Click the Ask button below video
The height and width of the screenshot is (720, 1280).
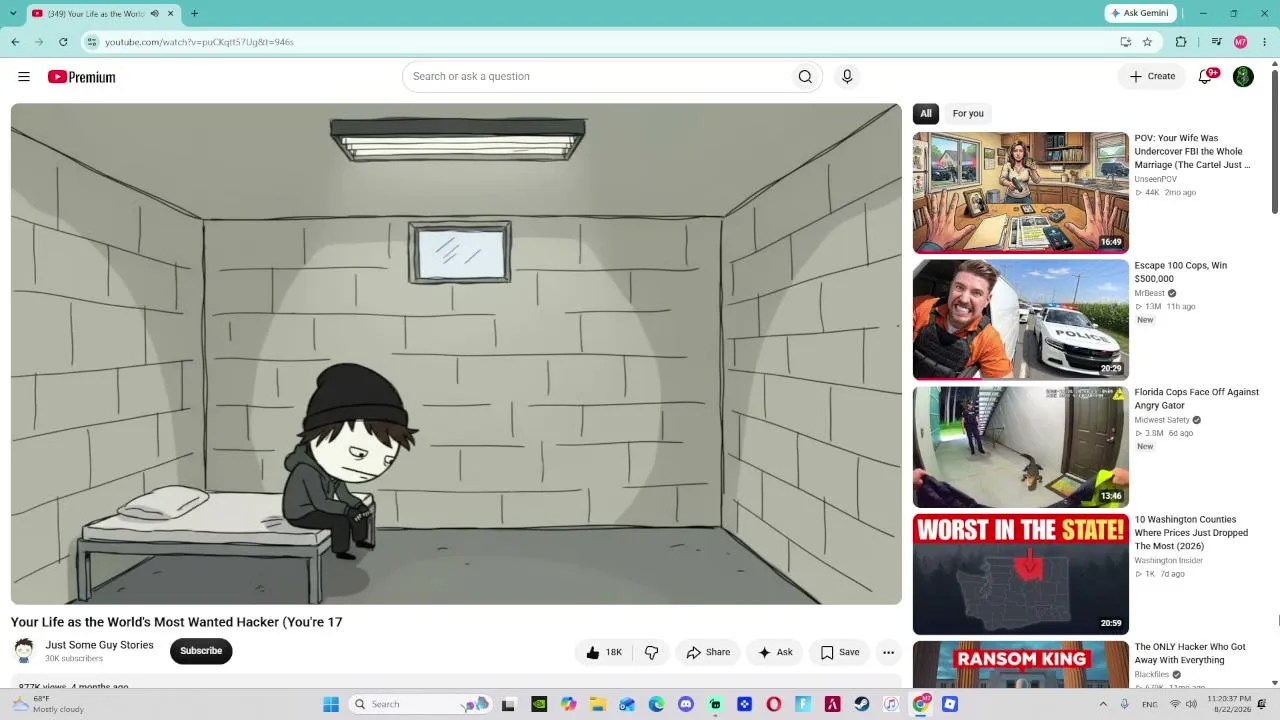pyautogui.click(x=775, y=652)
